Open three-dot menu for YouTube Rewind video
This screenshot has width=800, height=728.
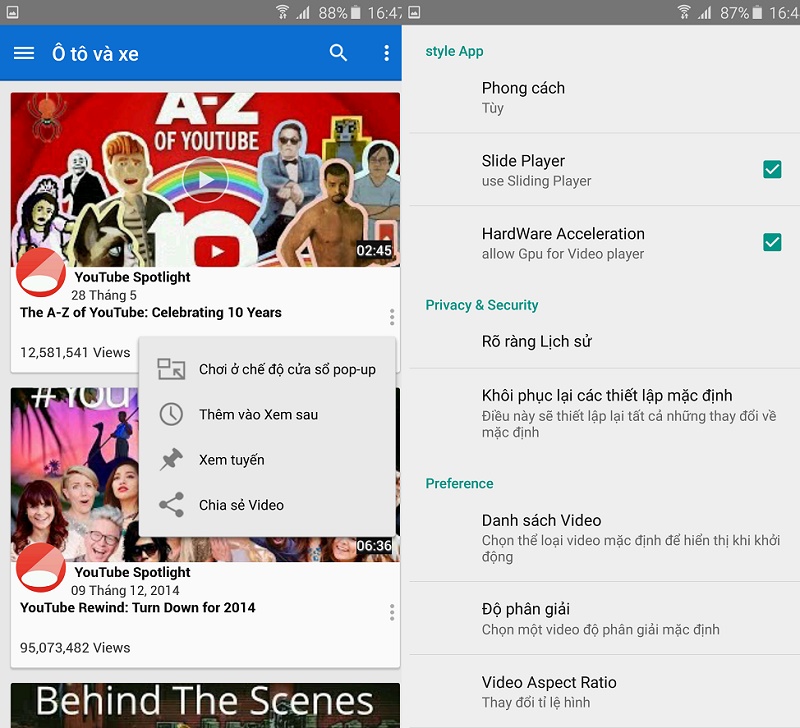[x=392, y=612]
